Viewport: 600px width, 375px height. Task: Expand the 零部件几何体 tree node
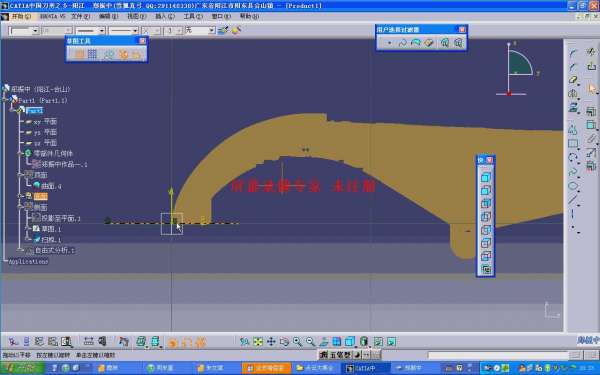[21, 153]
